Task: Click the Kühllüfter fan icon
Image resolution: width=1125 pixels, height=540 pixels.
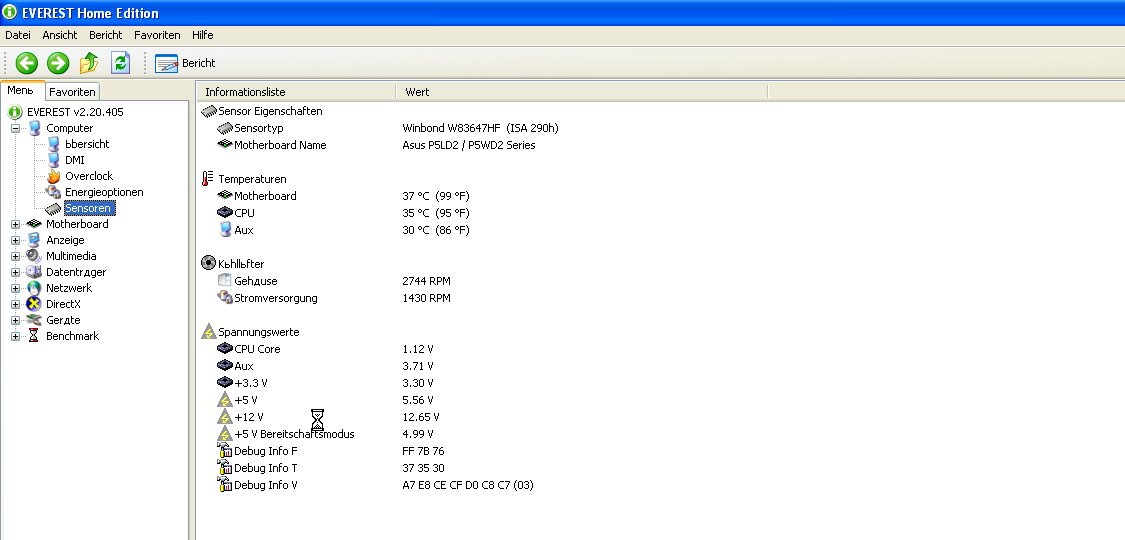Action: [209, 264]
